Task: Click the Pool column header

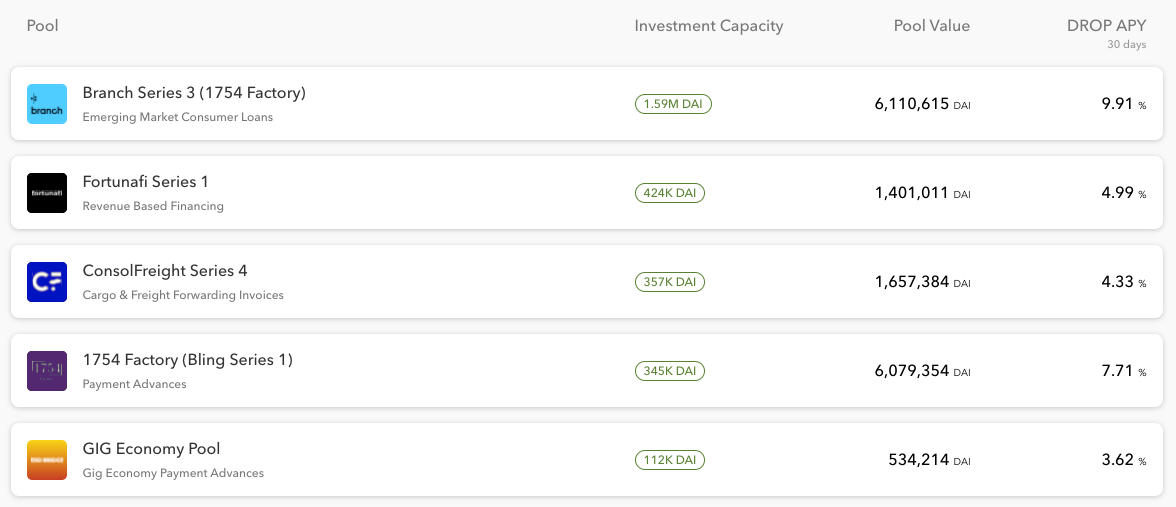Action: (43, 26)
